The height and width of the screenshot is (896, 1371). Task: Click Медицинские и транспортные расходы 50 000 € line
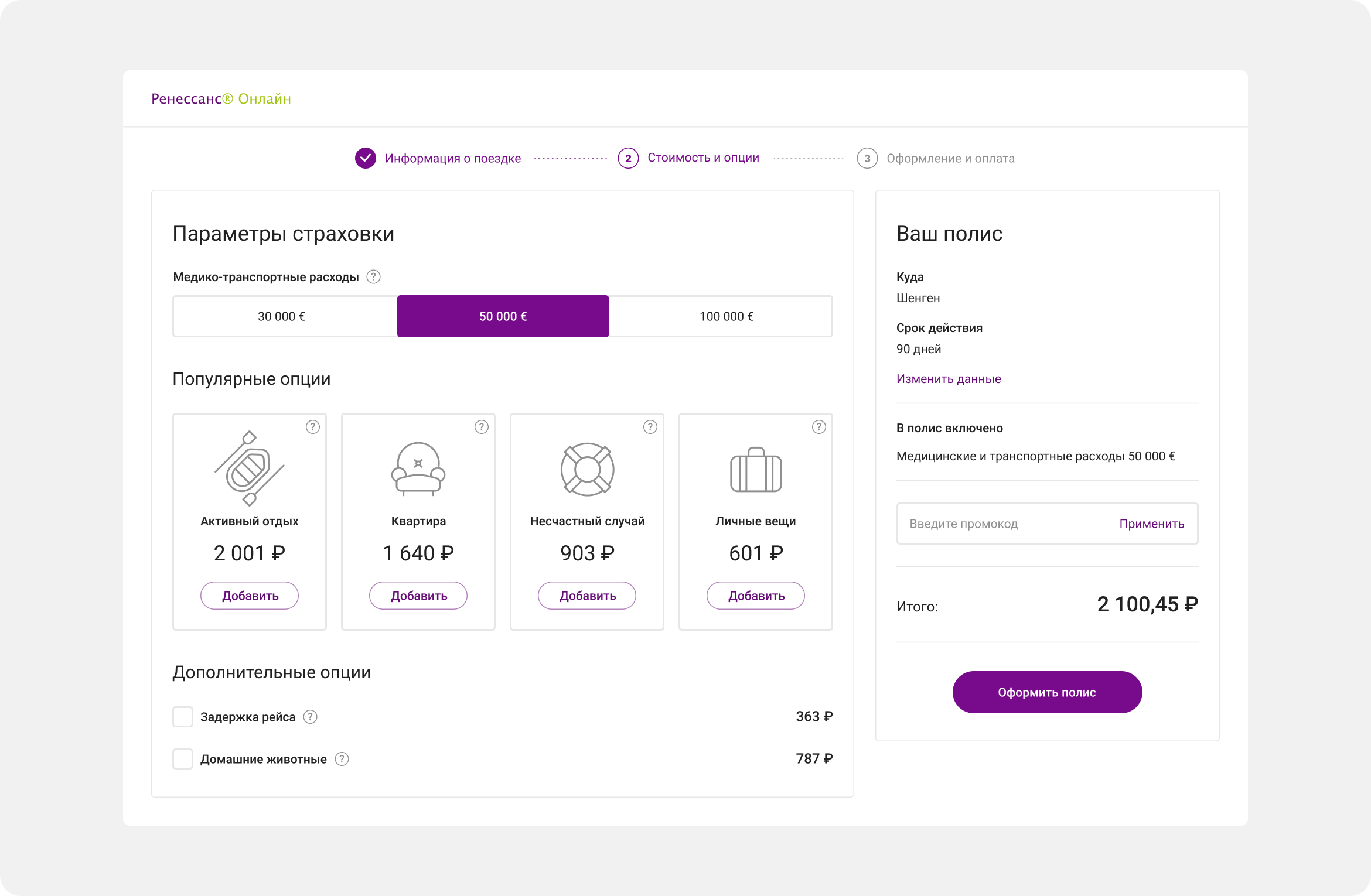1036,456
